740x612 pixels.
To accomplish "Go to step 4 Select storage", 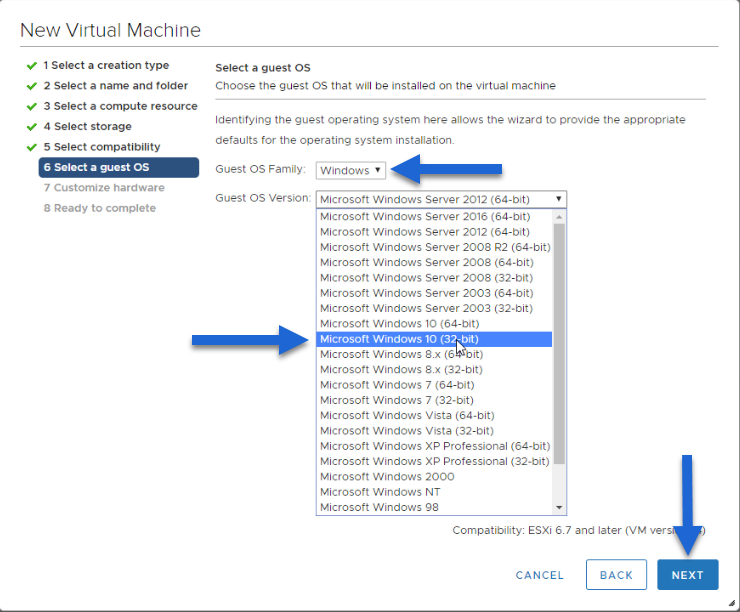I will point(88,126).
